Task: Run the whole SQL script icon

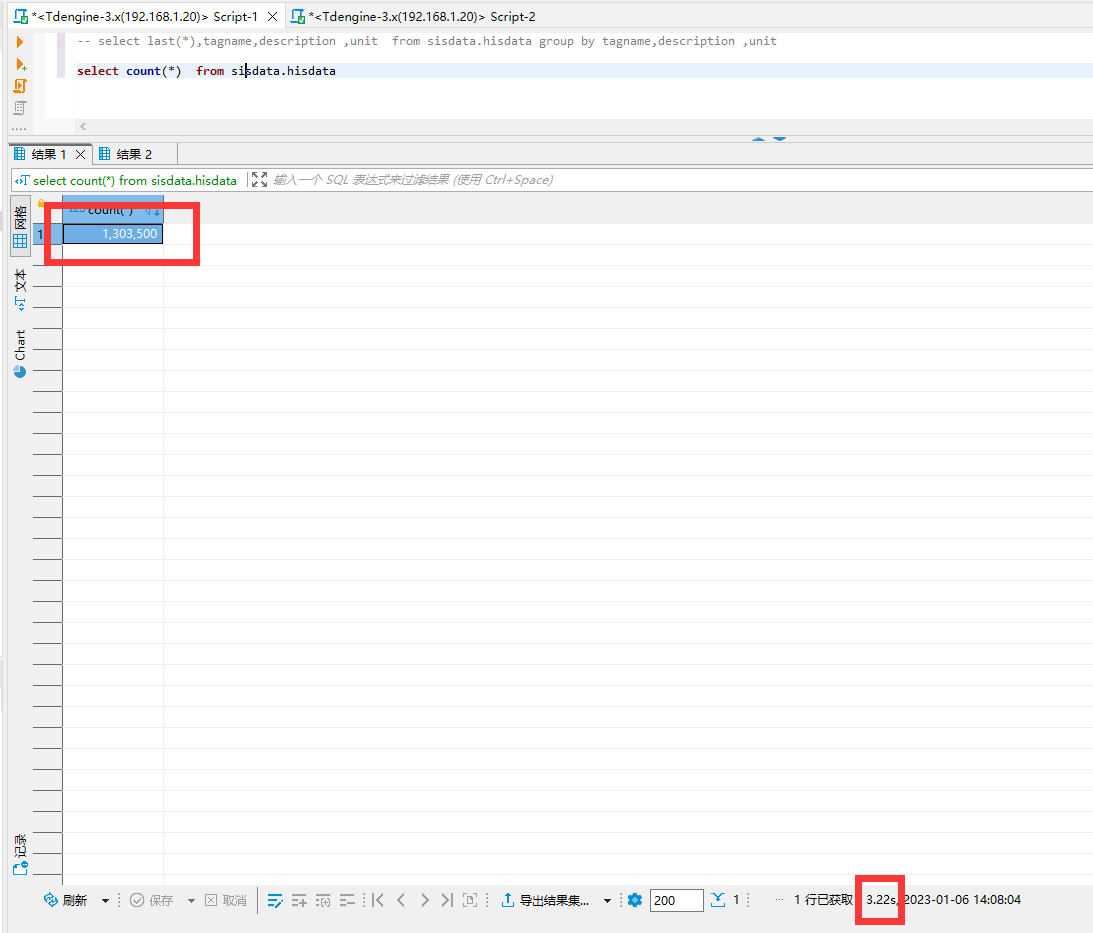Action: pos(20,86)
